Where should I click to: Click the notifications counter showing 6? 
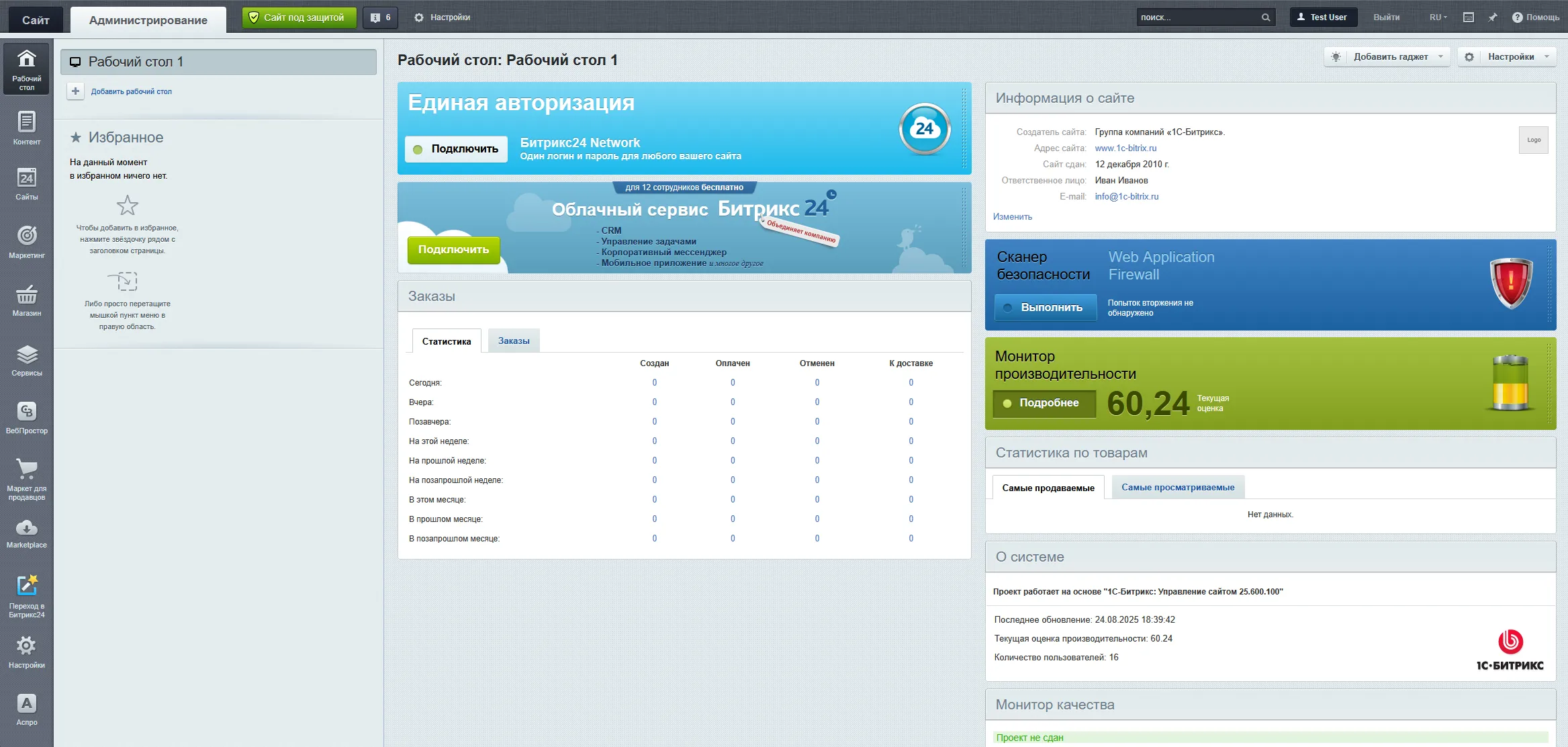(x=380, y=17)
